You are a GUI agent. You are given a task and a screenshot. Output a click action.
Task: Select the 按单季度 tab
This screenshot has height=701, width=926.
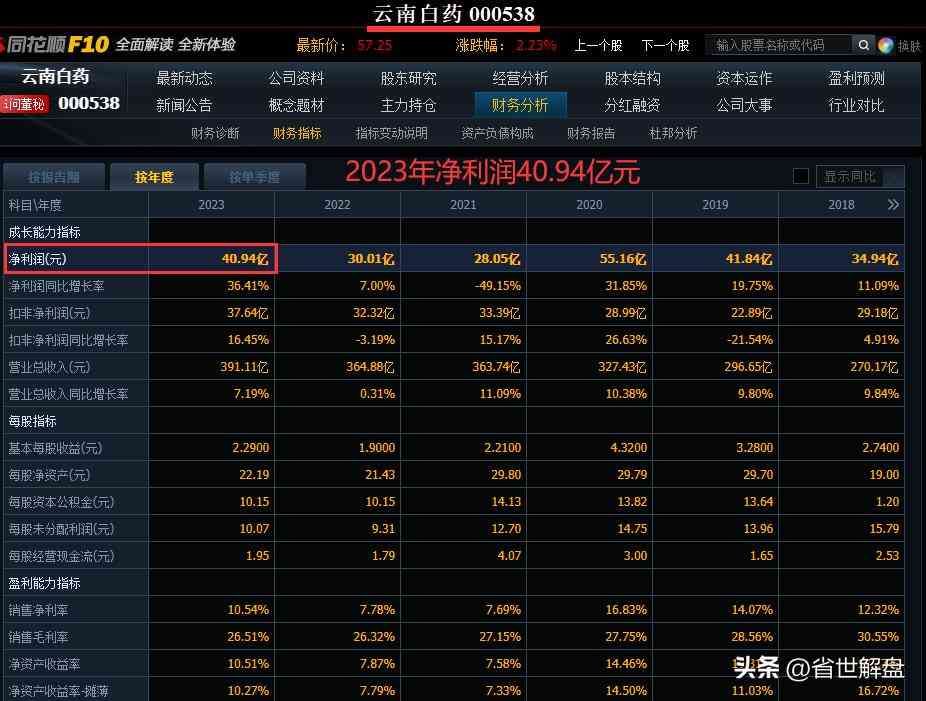click(254, 177)
